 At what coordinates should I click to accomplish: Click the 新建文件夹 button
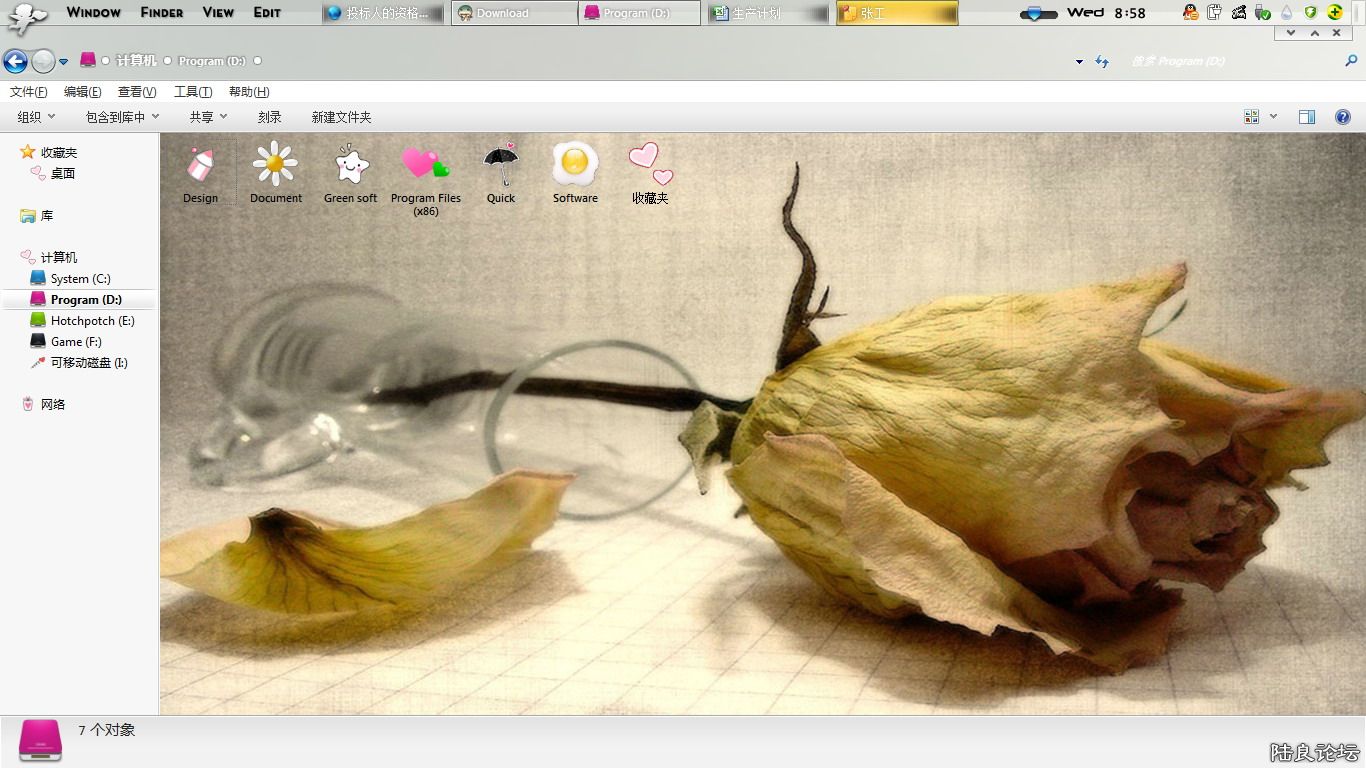click(x=341, y=117)
